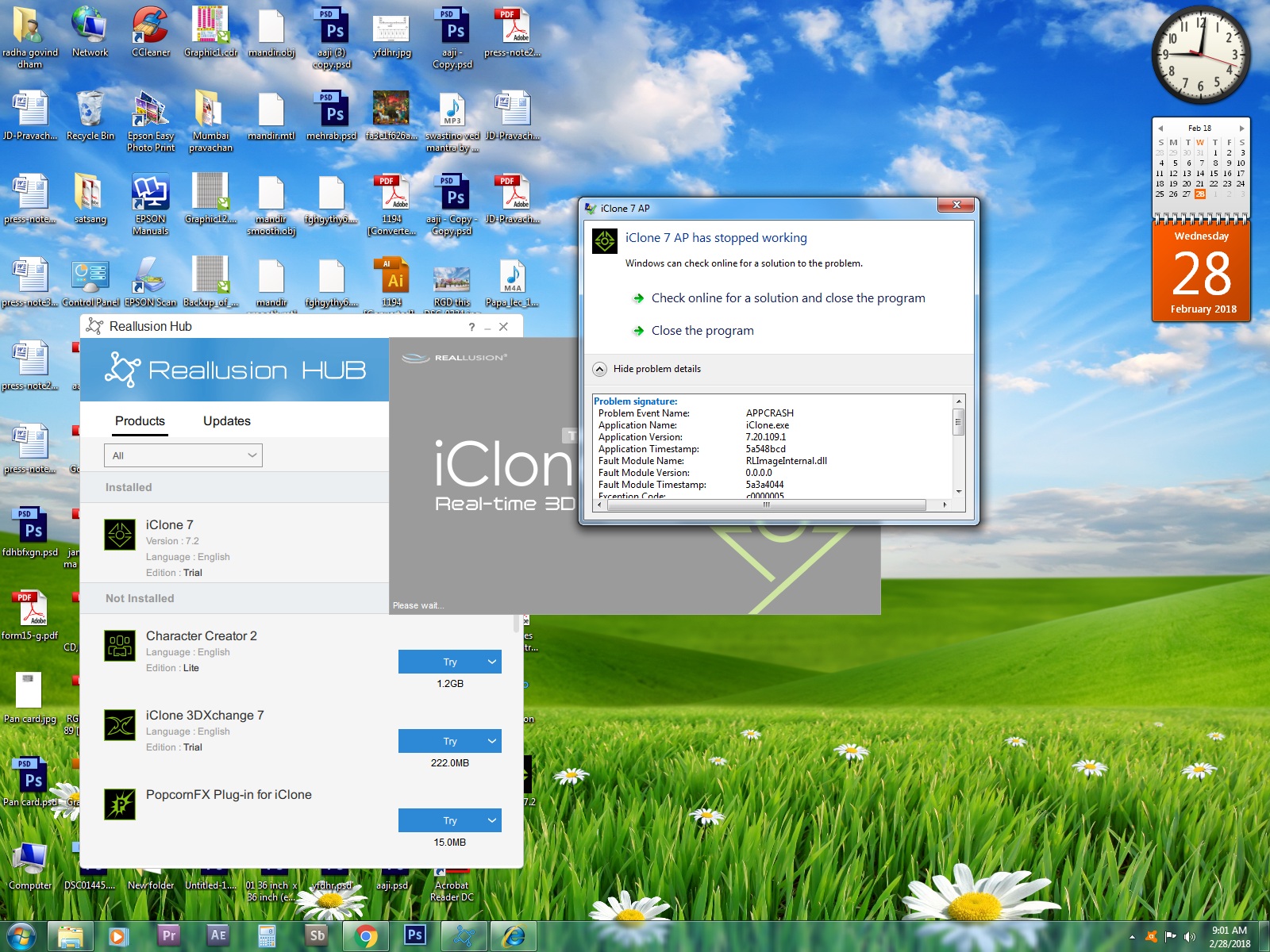
Task: Open Windows Media Player from taskbar
Action: coord(117,936)
